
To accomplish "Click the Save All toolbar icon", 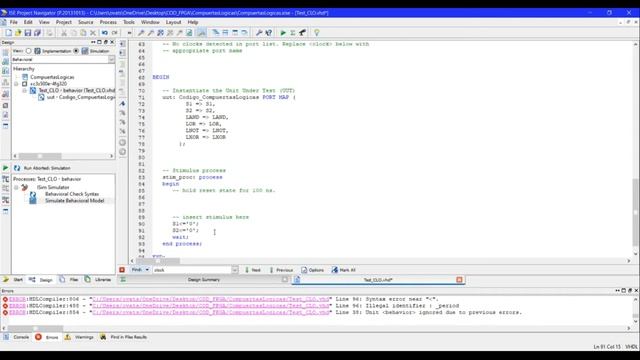I will click(x=37, y=33).
